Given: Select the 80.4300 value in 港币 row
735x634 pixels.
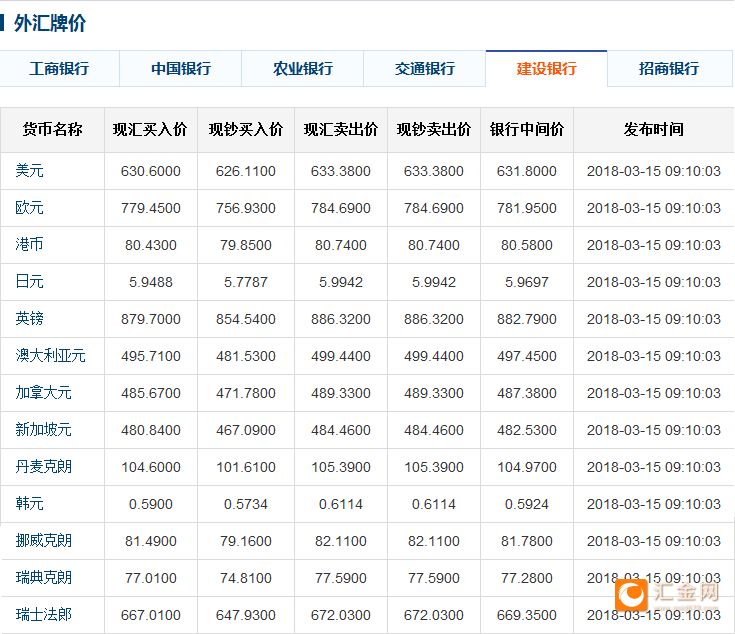Looking at the screenshot, I should 150,245.
